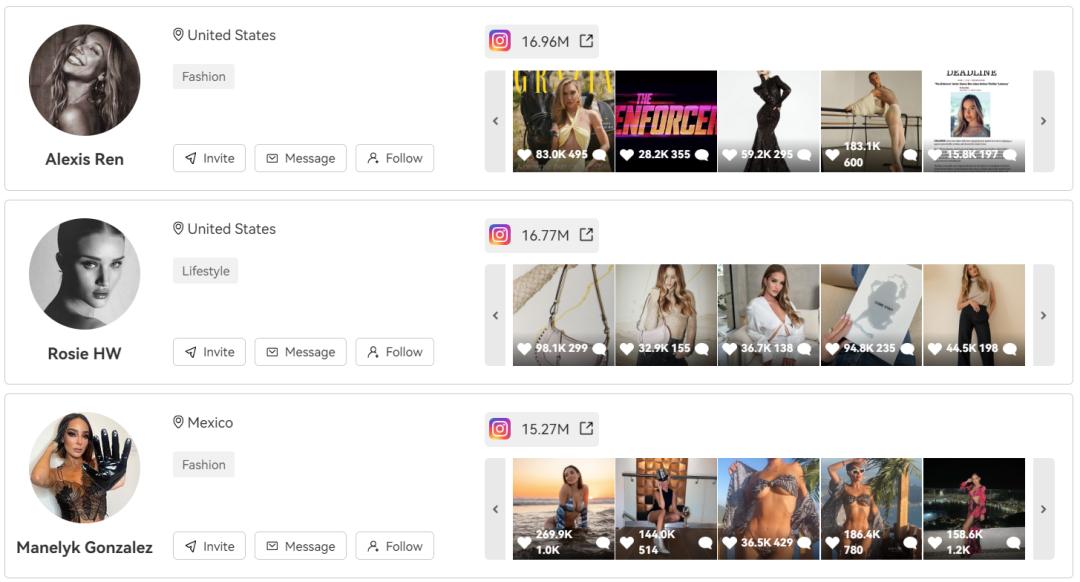Follow Alexis Ren

[395, 158]
